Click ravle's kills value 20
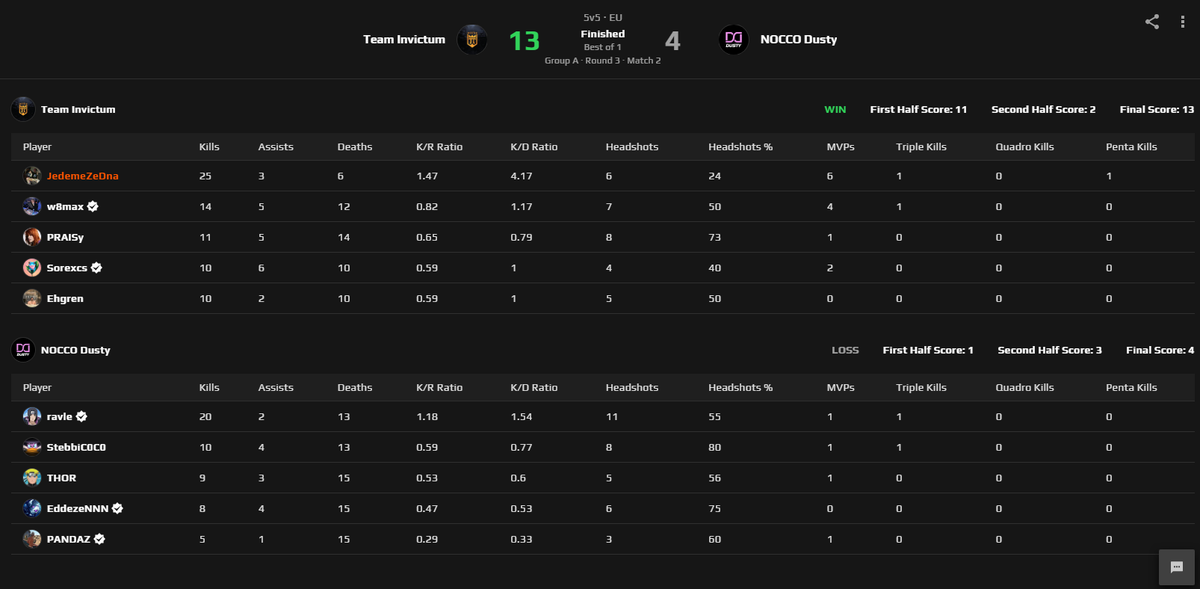This screenshot has height=589, width=1200. click(205, 416)
